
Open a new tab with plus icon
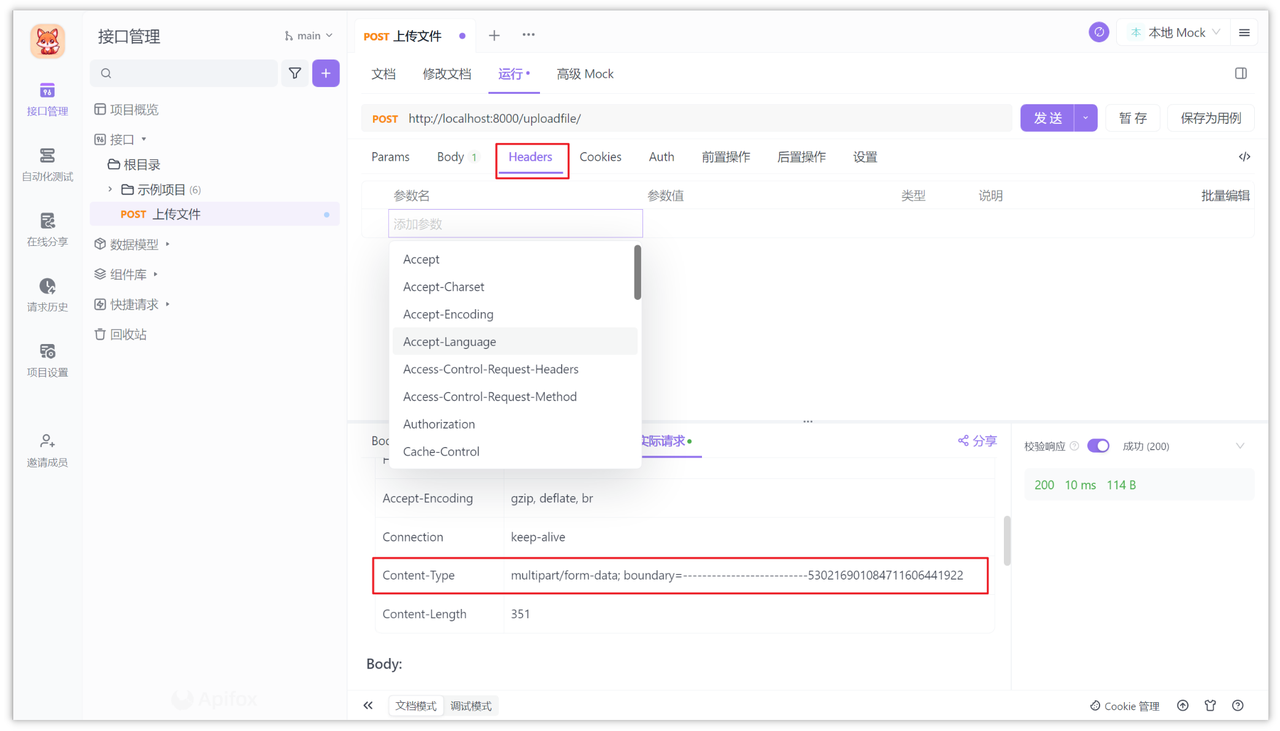494,36
